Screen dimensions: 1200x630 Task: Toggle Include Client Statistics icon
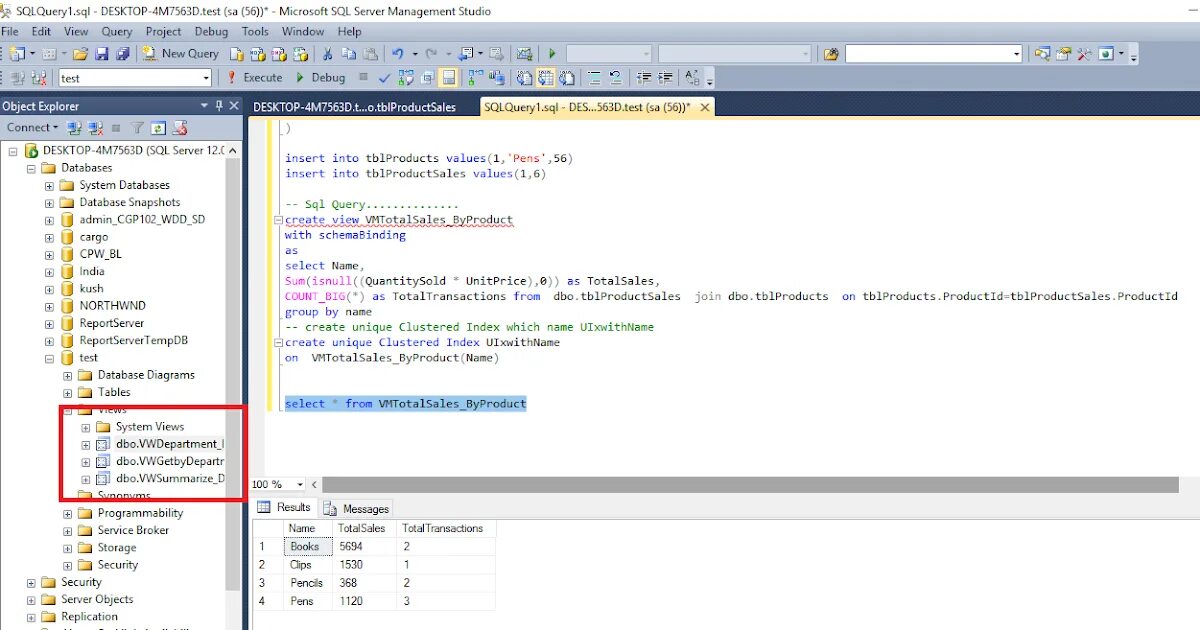point(495,77)
